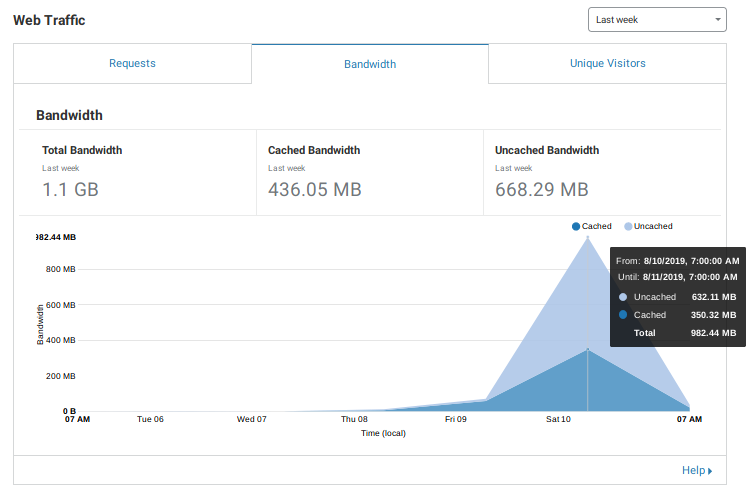This screenshot has height=490, width=753.
Task: Click the Total 982.44 MB tooltip row
Action: pyautogui.click(x=685, y=333)
